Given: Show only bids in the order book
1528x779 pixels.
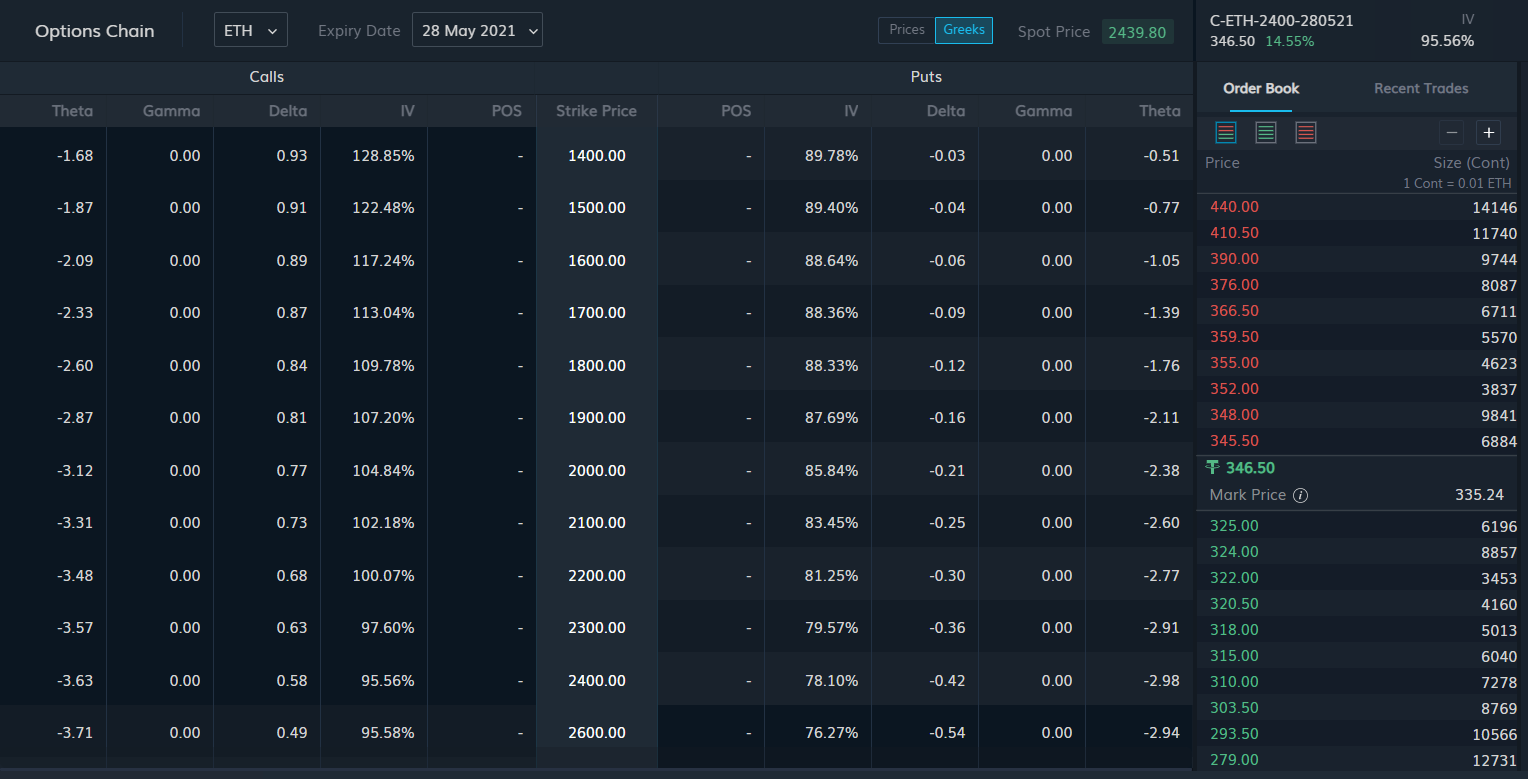Looking at the screenshot, I should tap(1266, 131).
